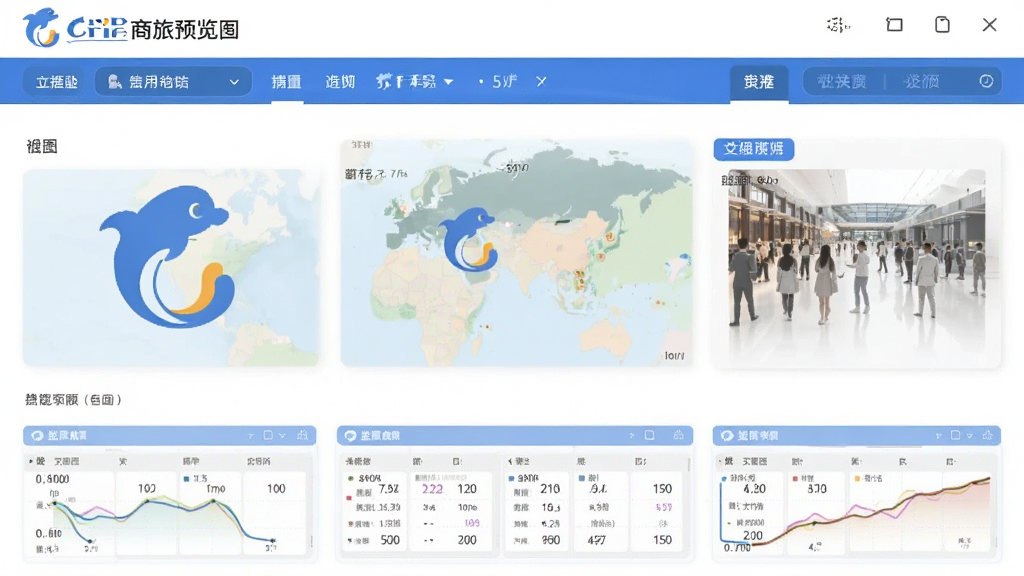Click the "830" value in the right chart
Viewport: 1024px width, 576px height.
coord(816,488)
